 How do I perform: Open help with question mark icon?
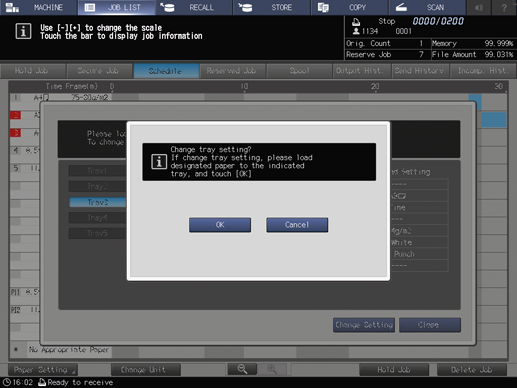[x=504, y=7]
